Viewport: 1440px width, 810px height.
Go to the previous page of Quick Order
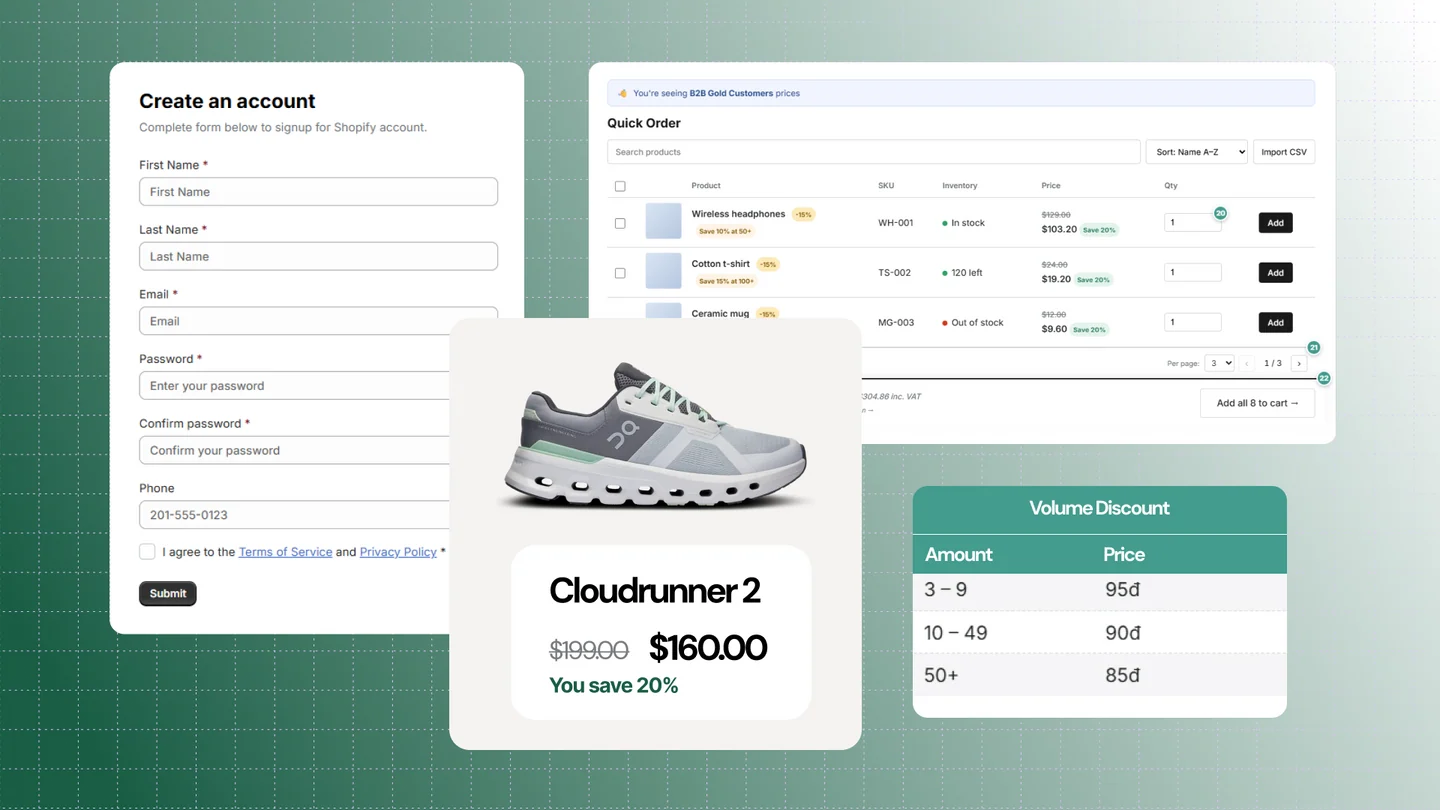tap(1247, 364)
